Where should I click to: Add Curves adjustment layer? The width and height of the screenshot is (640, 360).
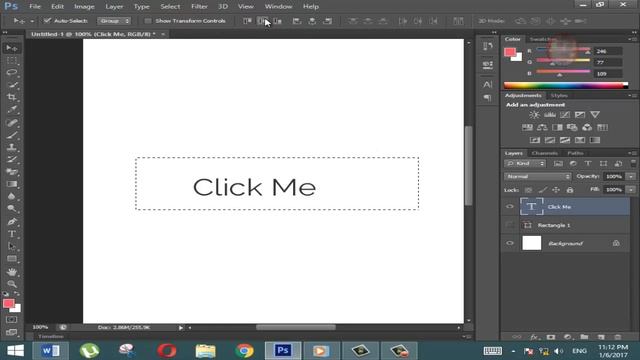click(x=564, y=115)
